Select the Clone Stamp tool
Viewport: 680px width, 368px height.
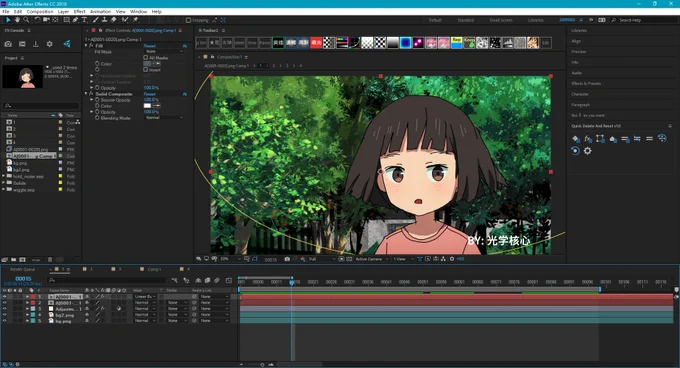pos(105,20)
